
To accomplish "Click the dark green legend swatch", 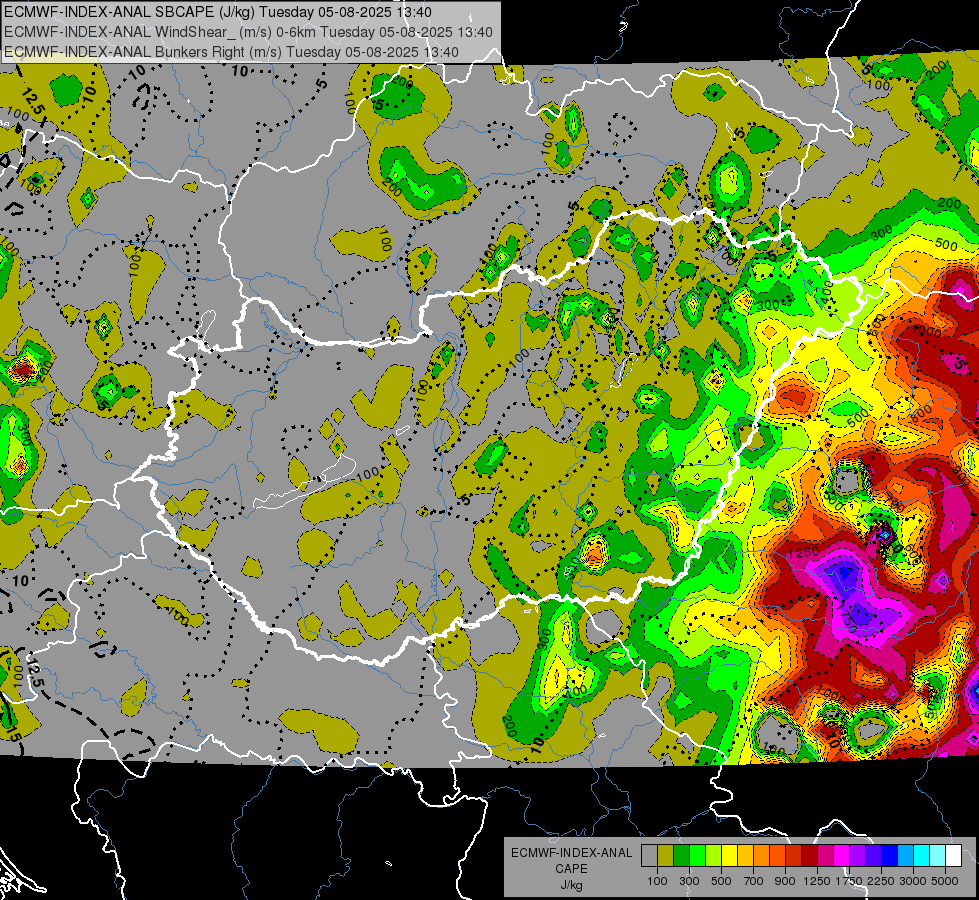I will click(681, 856).
